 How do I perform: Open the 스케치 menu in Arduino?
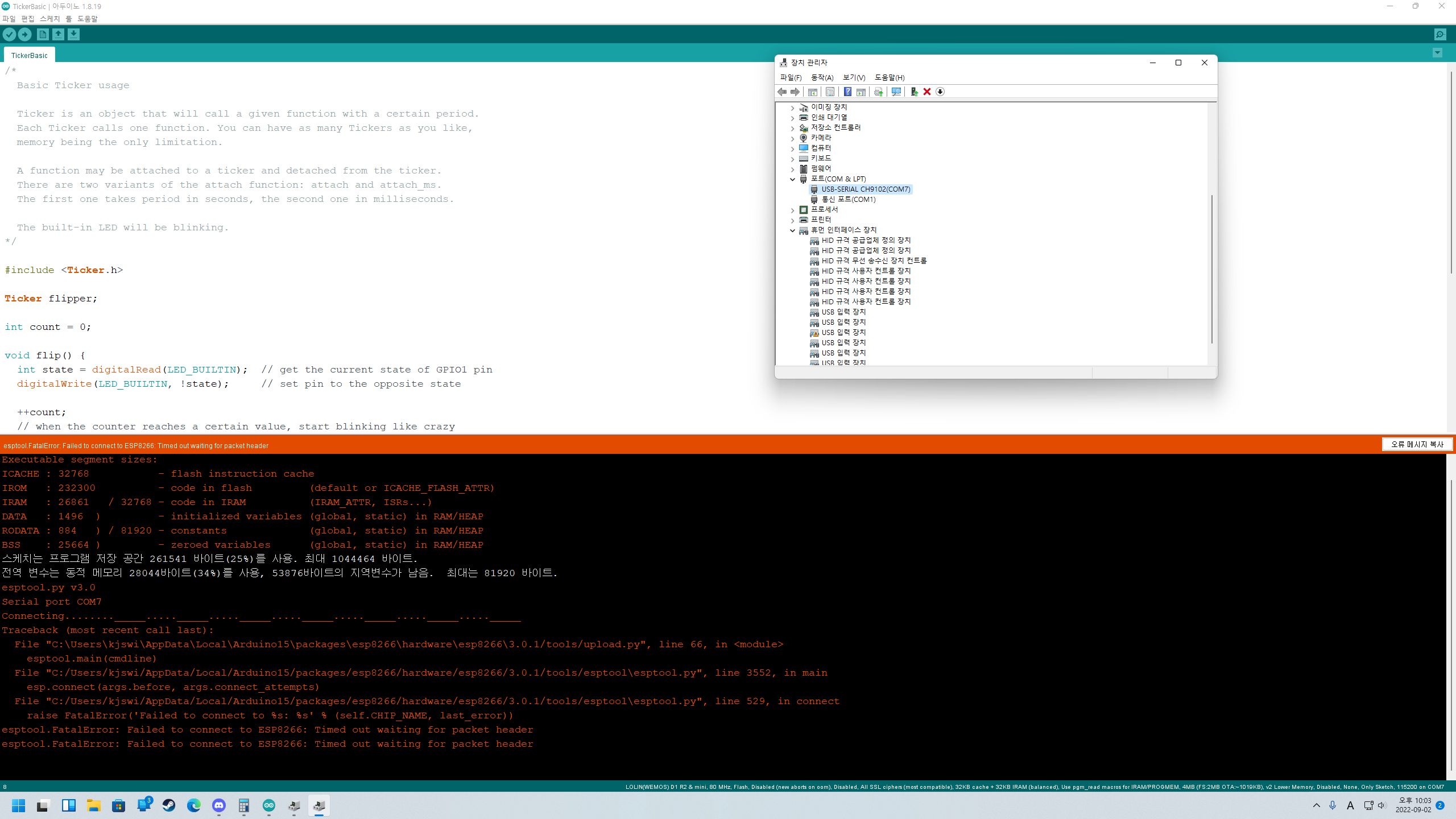49,19
